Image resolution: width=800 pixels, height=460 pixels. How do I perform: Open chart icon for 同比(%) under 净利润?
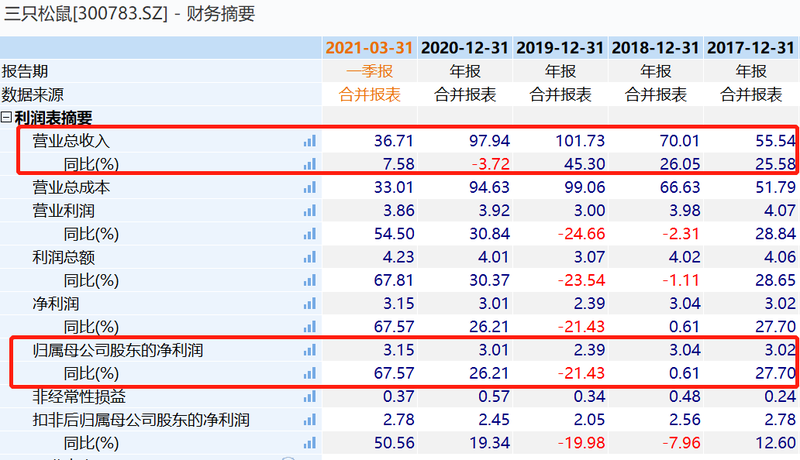[310, 327]
